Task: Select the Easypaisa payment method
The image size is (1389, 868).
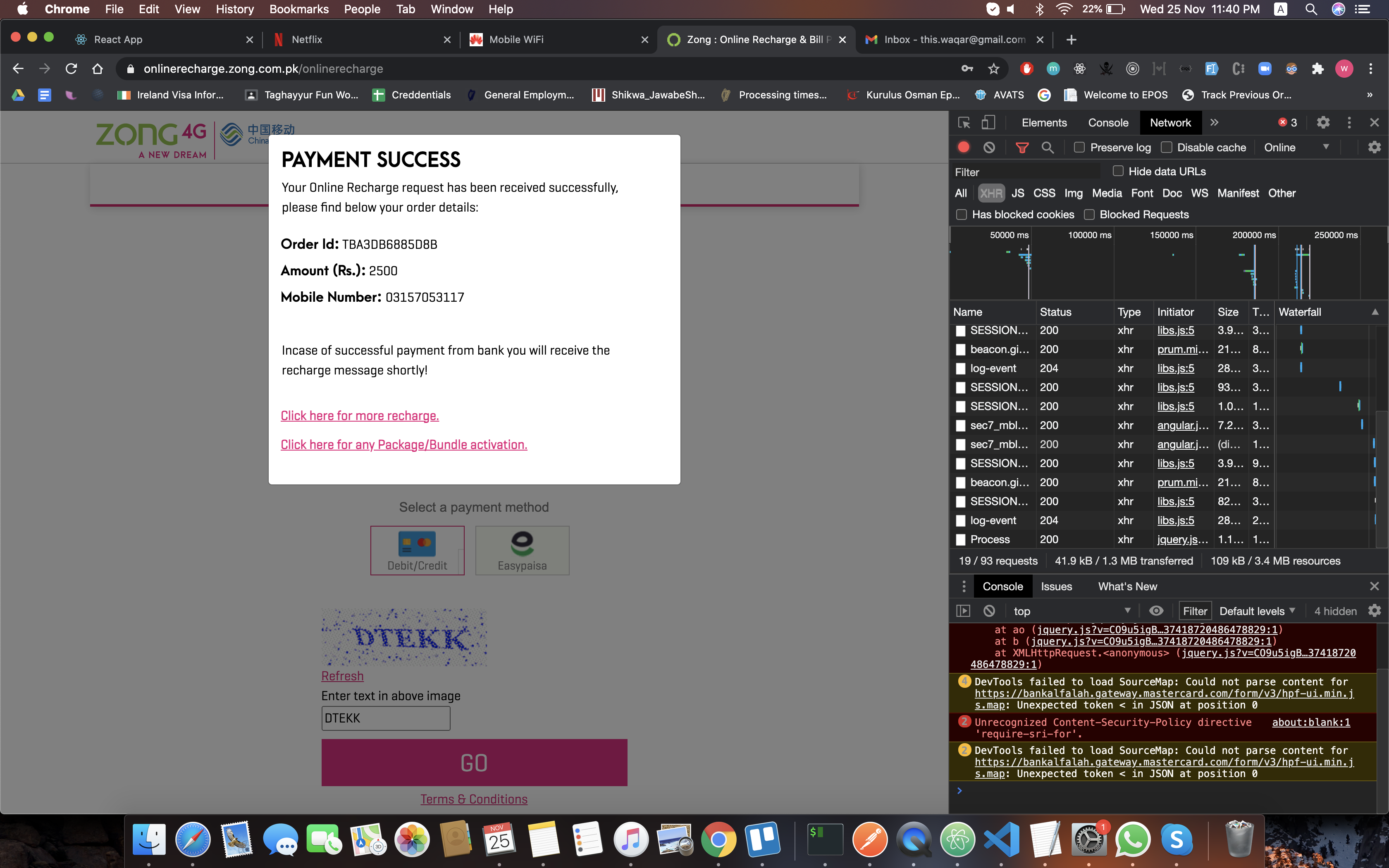Action: click(x=522, y=550)
